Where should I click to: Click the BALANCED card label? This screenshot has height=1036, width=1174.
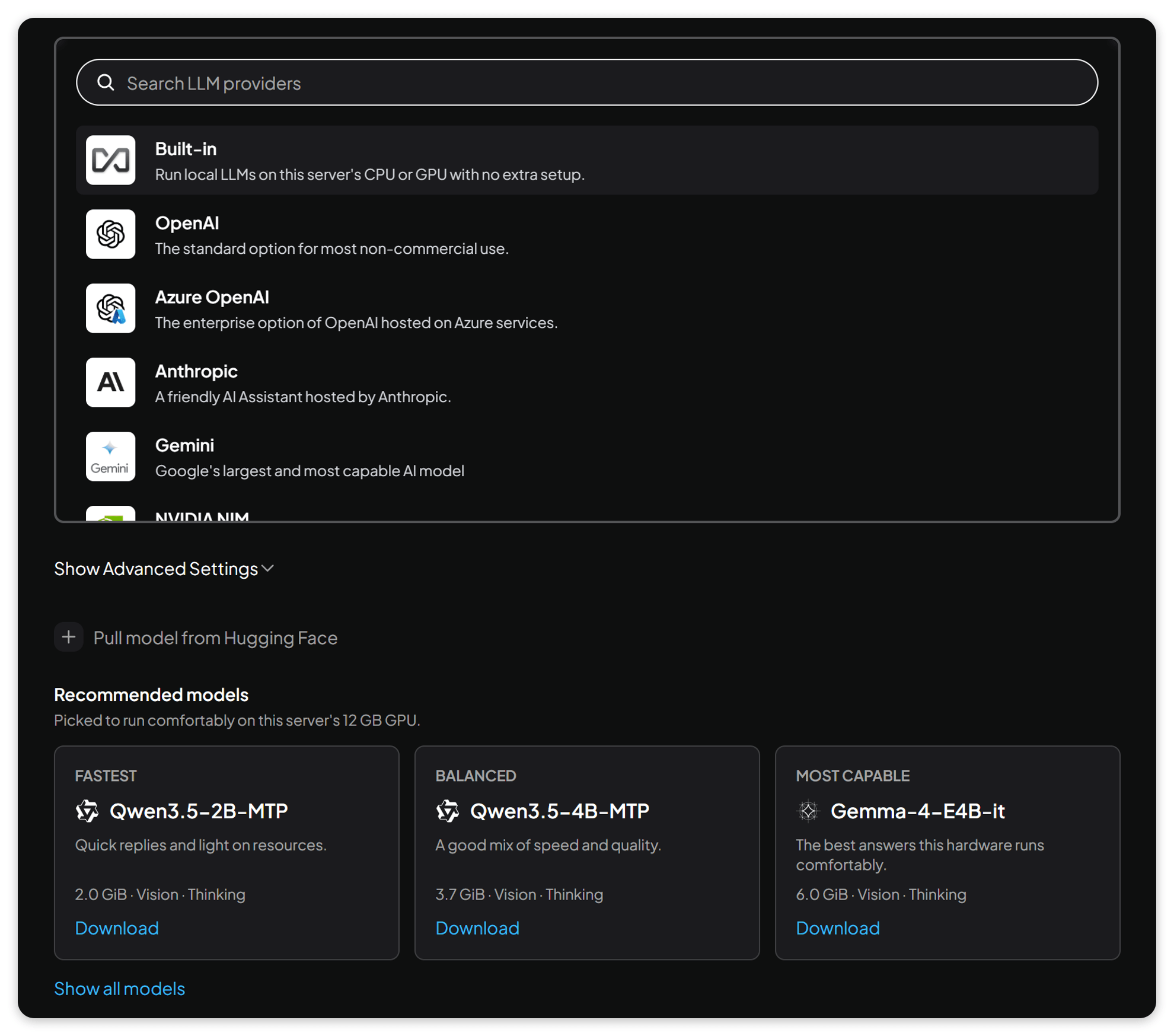tap(476, 776)
